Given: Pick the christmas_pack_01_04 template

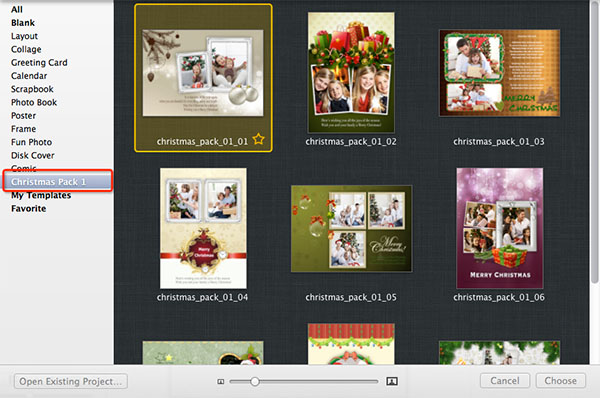Looking at the screenshot, I should click(x=203, y=228).
